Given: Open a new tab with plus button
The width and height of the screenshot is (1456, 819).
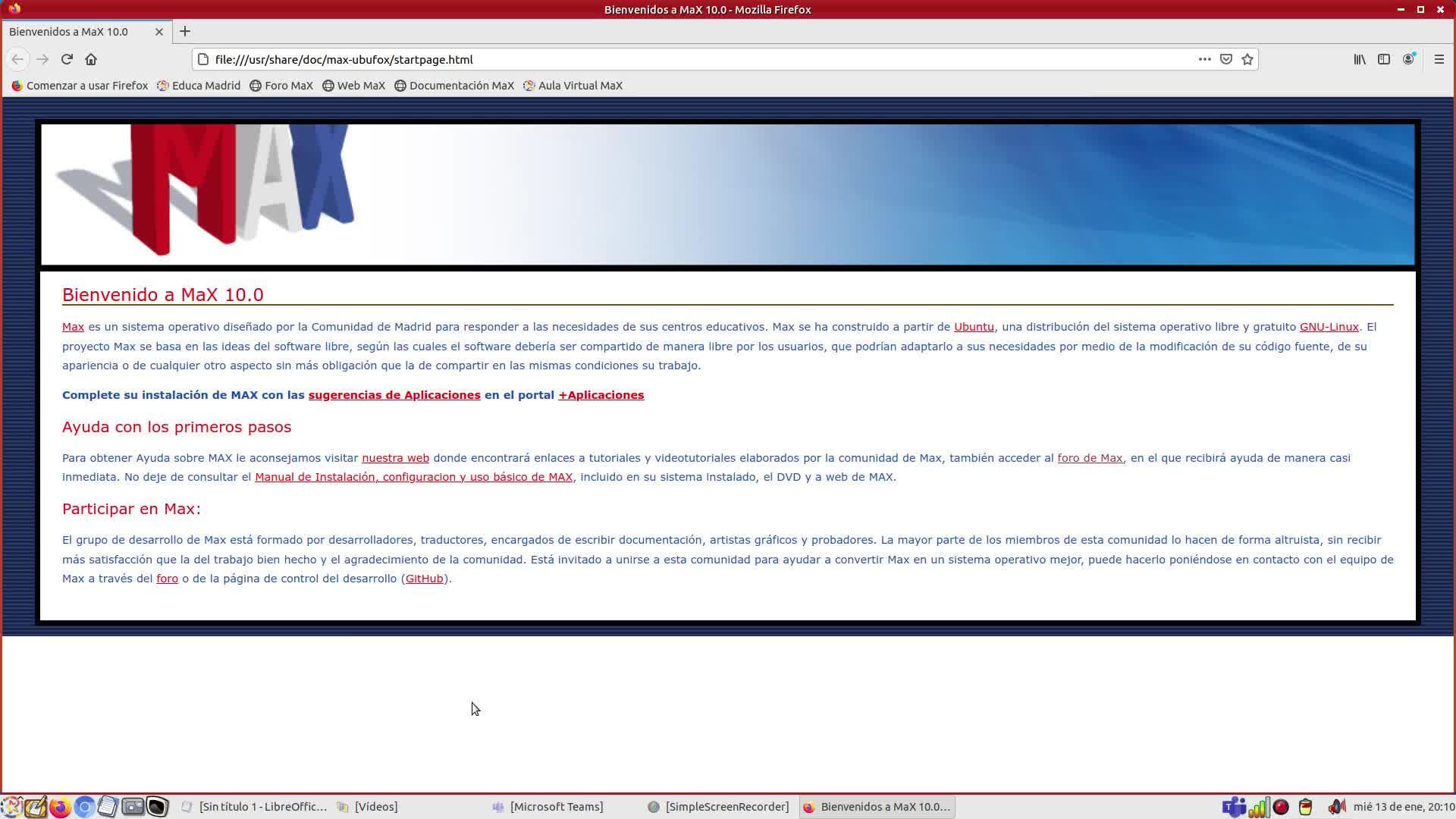Looking at the screenshot, I should (x=185, y=31).
